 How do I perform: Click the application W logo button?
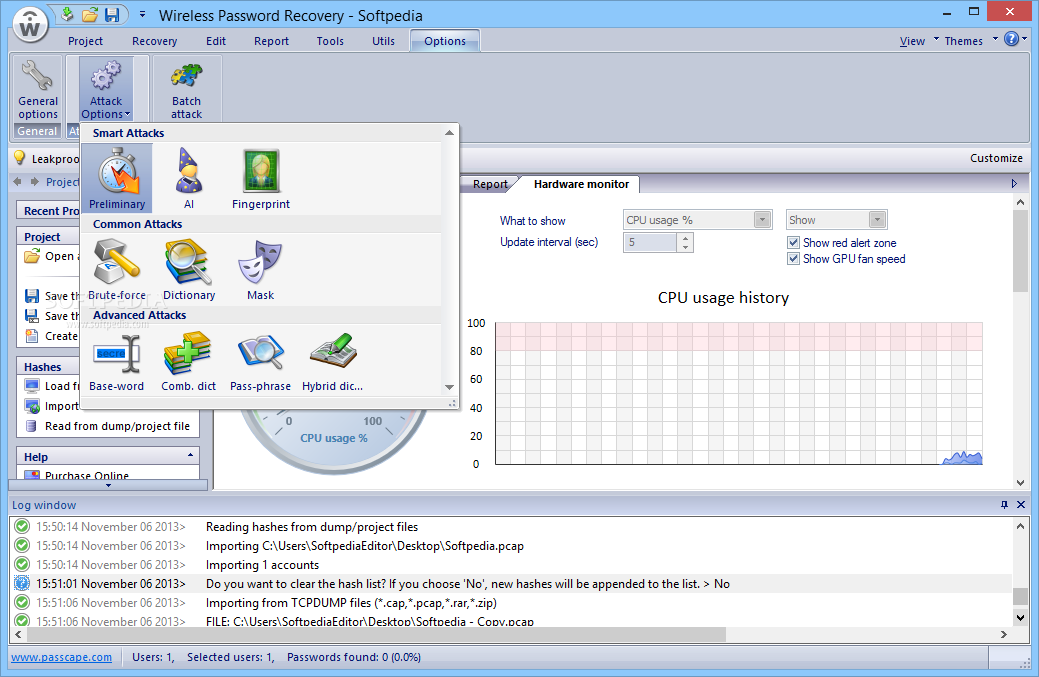pos(30,26)
